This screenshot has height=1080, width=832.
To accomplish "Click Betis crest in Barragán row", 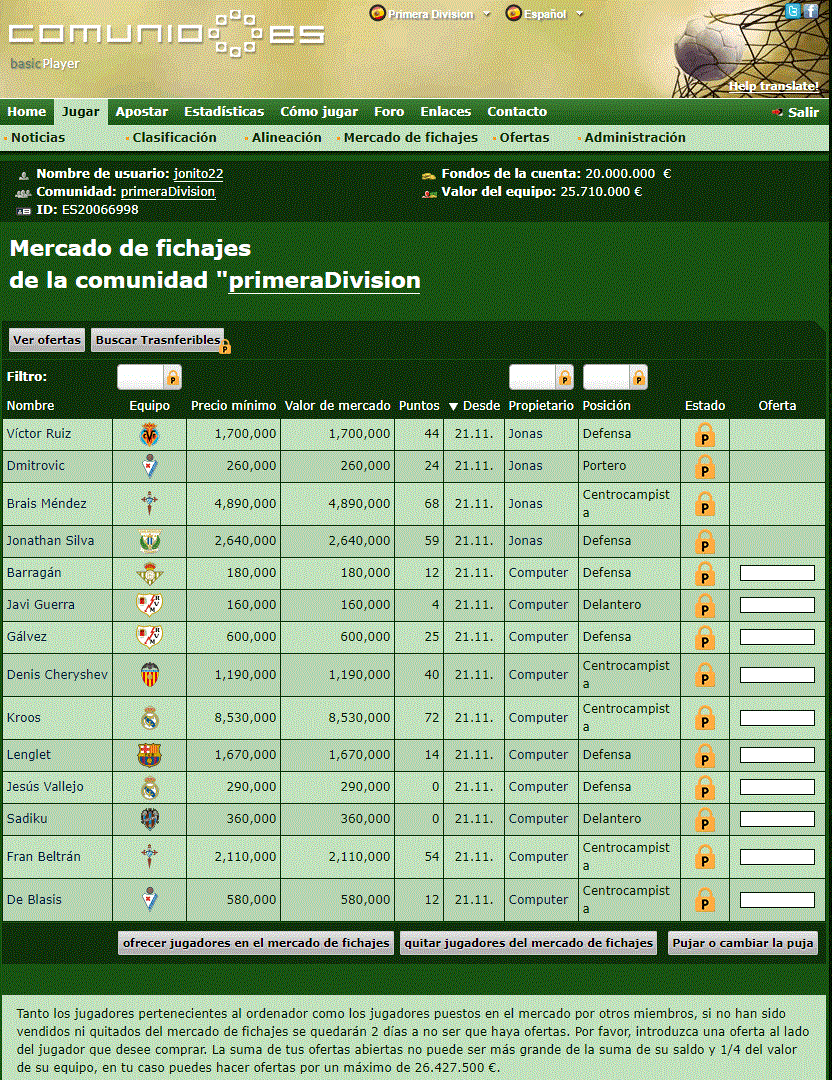I will point(150,573).
